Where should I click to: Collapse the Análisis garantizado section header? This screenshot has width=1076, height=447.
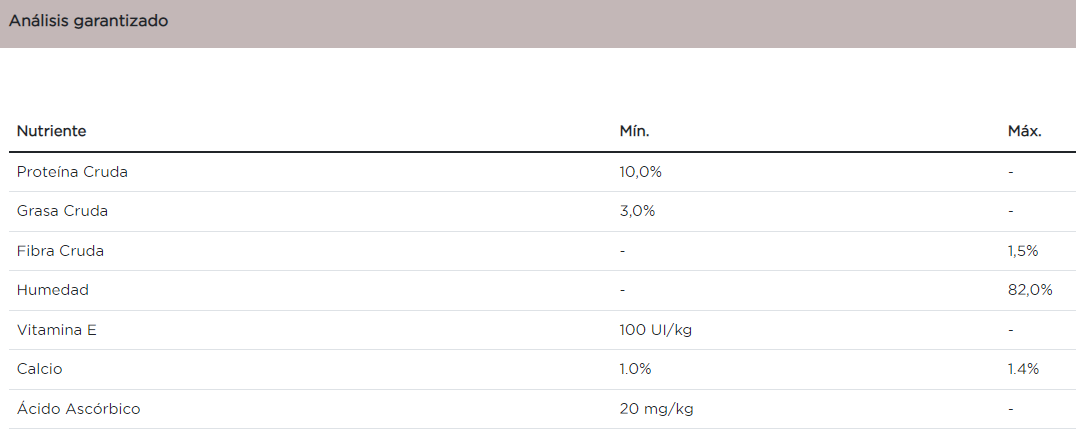89,21
